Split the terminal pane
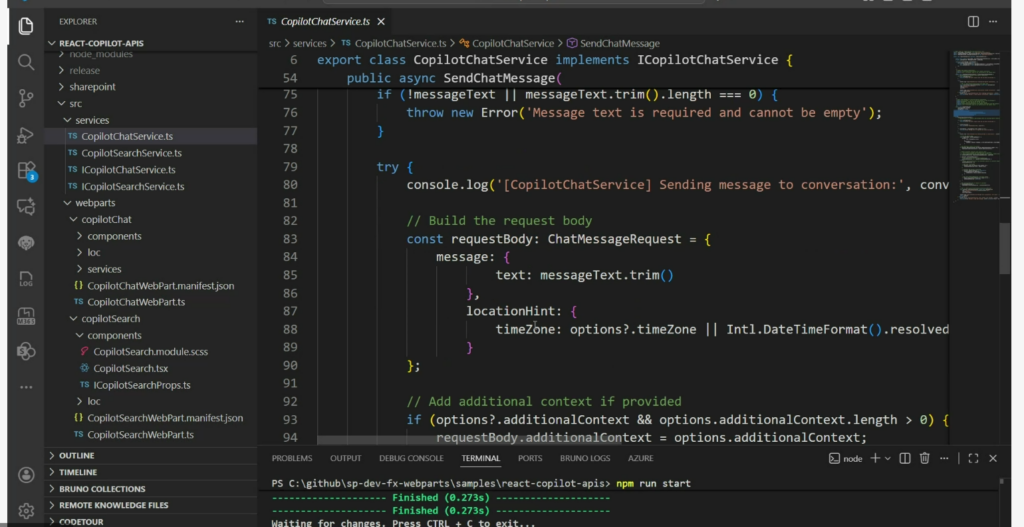Screen dimensions: 1024x527 [905, 458]
